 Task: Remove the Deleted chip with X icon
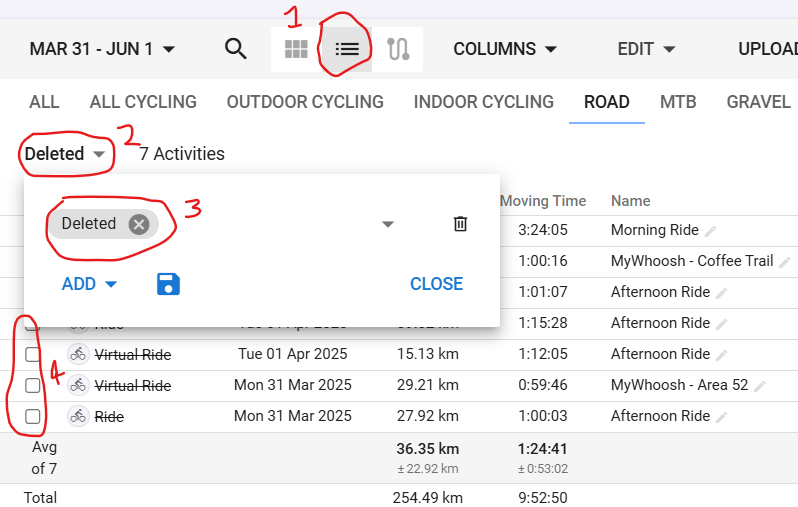[x=139, y=224]
